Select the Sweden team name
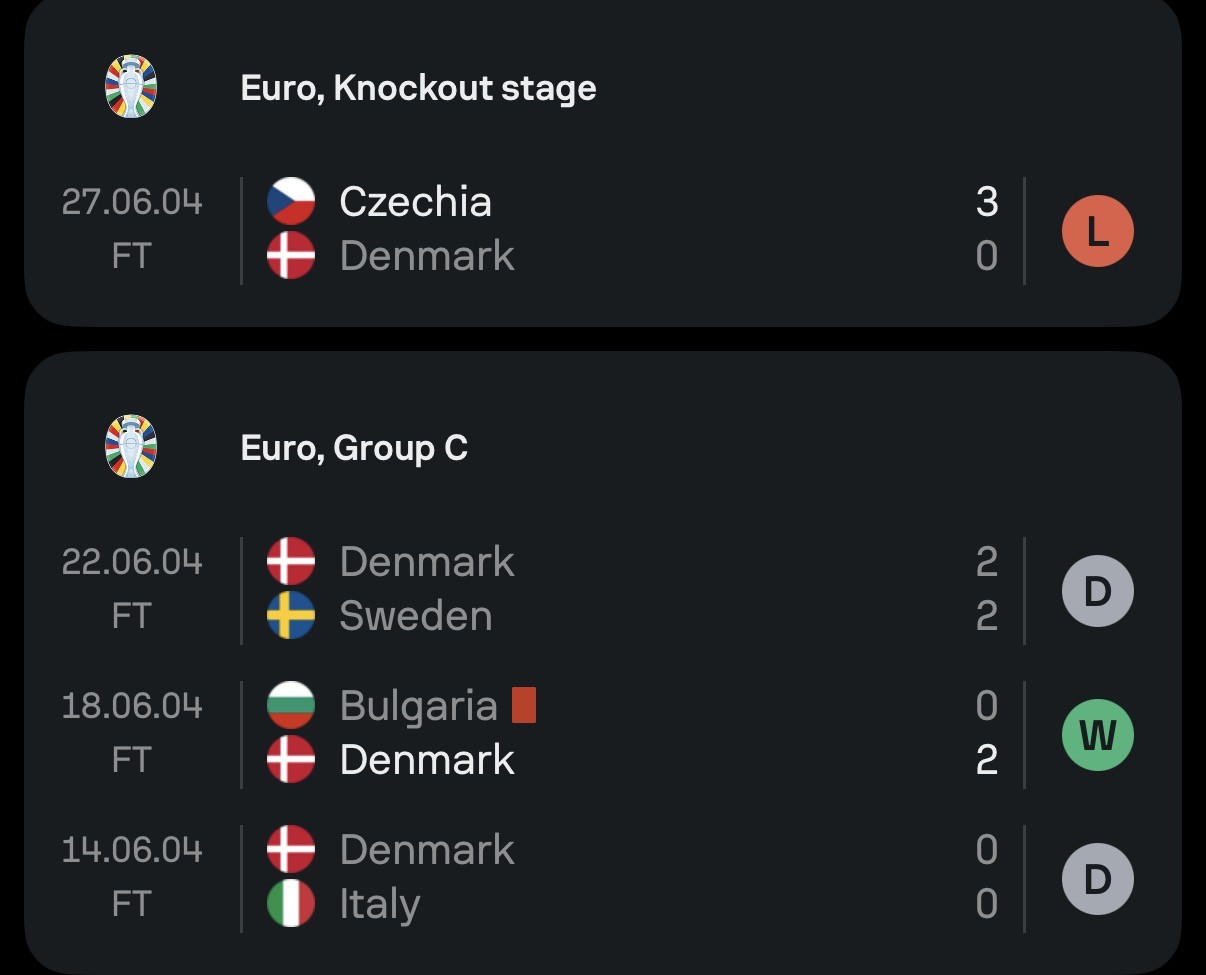 click(x=416, y=616)
